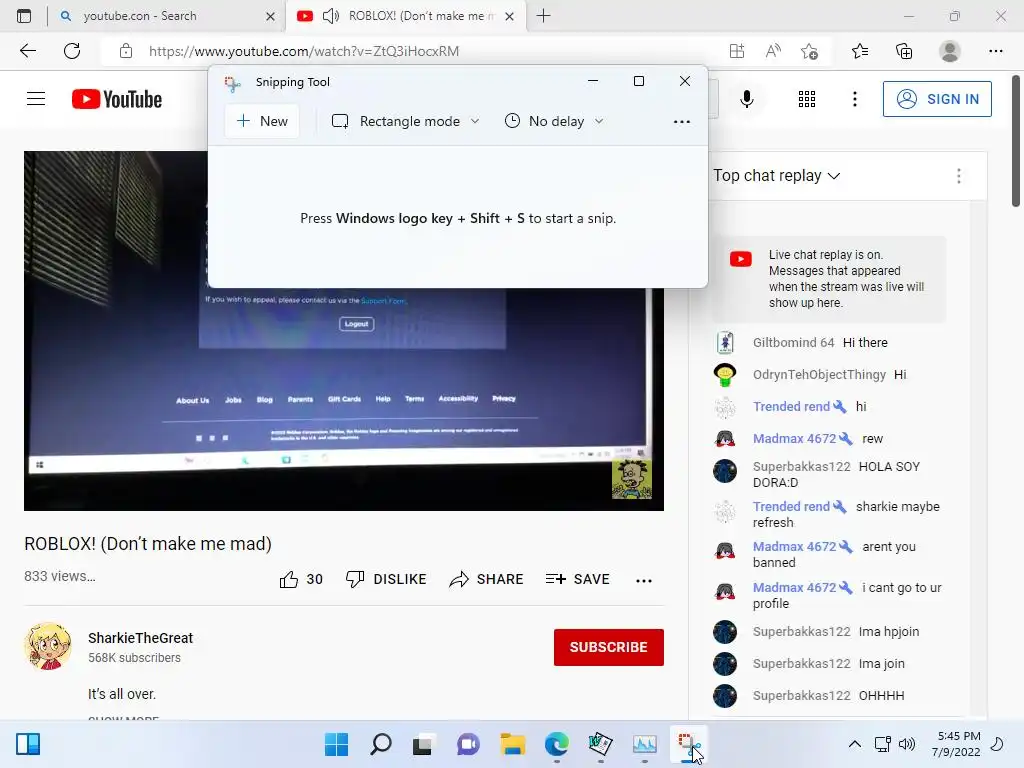Open Task View on taskbar
1024x768 pixels.
pyautogui.click(x=423, y=744)
